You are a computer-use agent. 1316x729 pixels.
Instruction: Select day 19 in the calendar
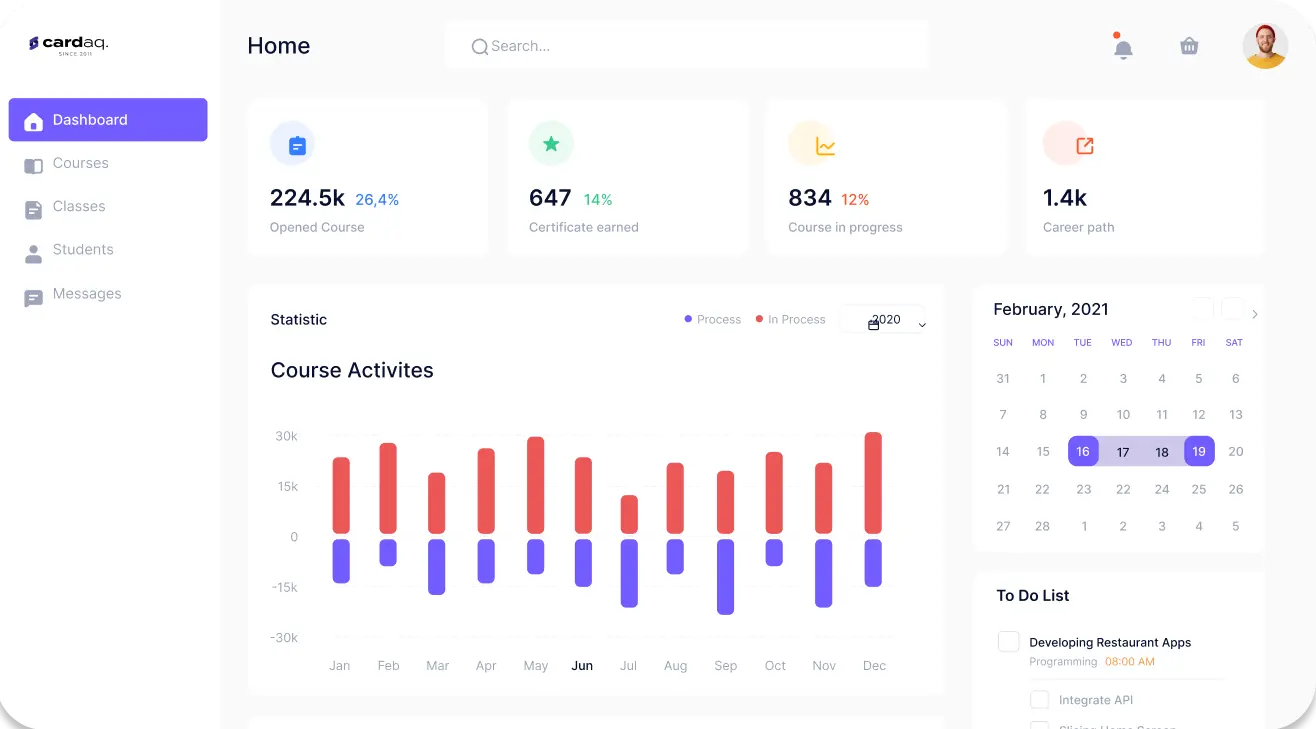point(1199,452)
